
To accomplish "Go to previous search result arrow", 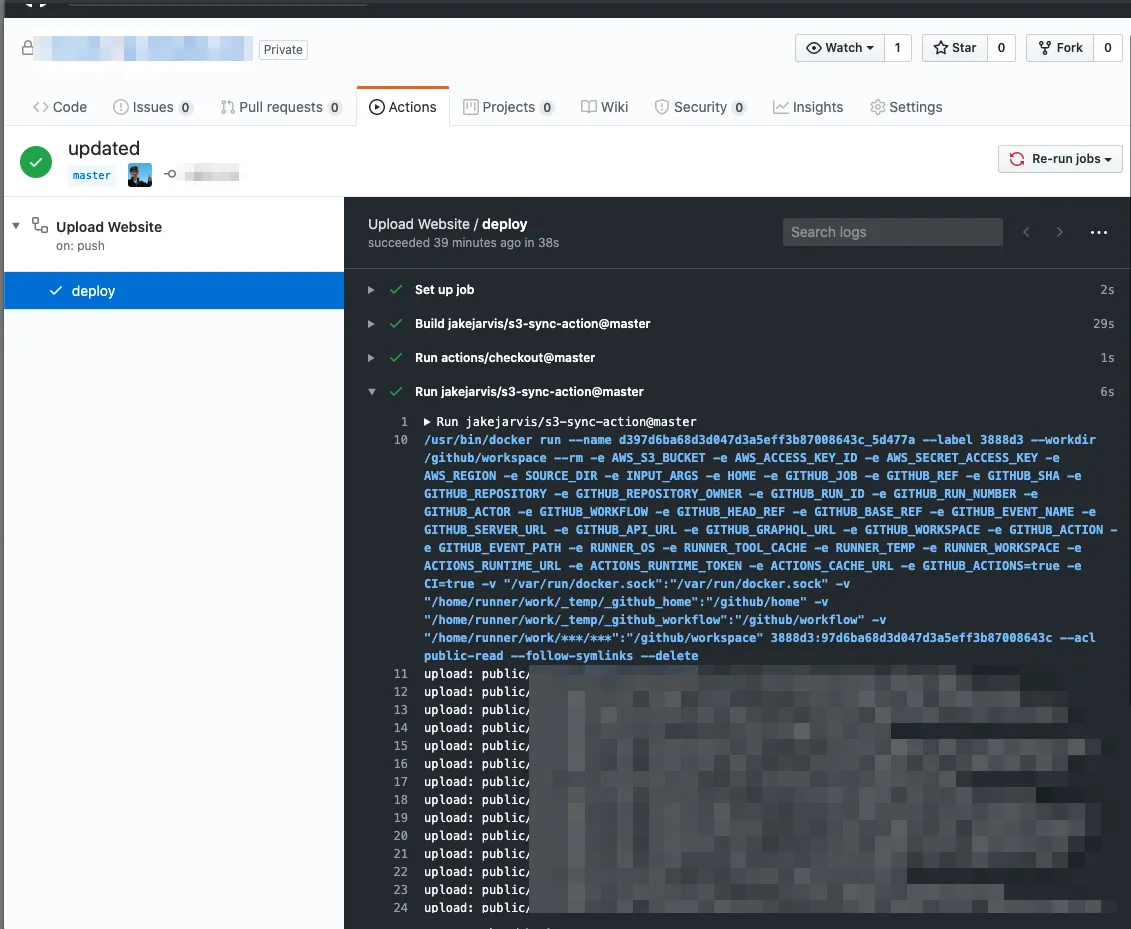I will coord(1026,232).
